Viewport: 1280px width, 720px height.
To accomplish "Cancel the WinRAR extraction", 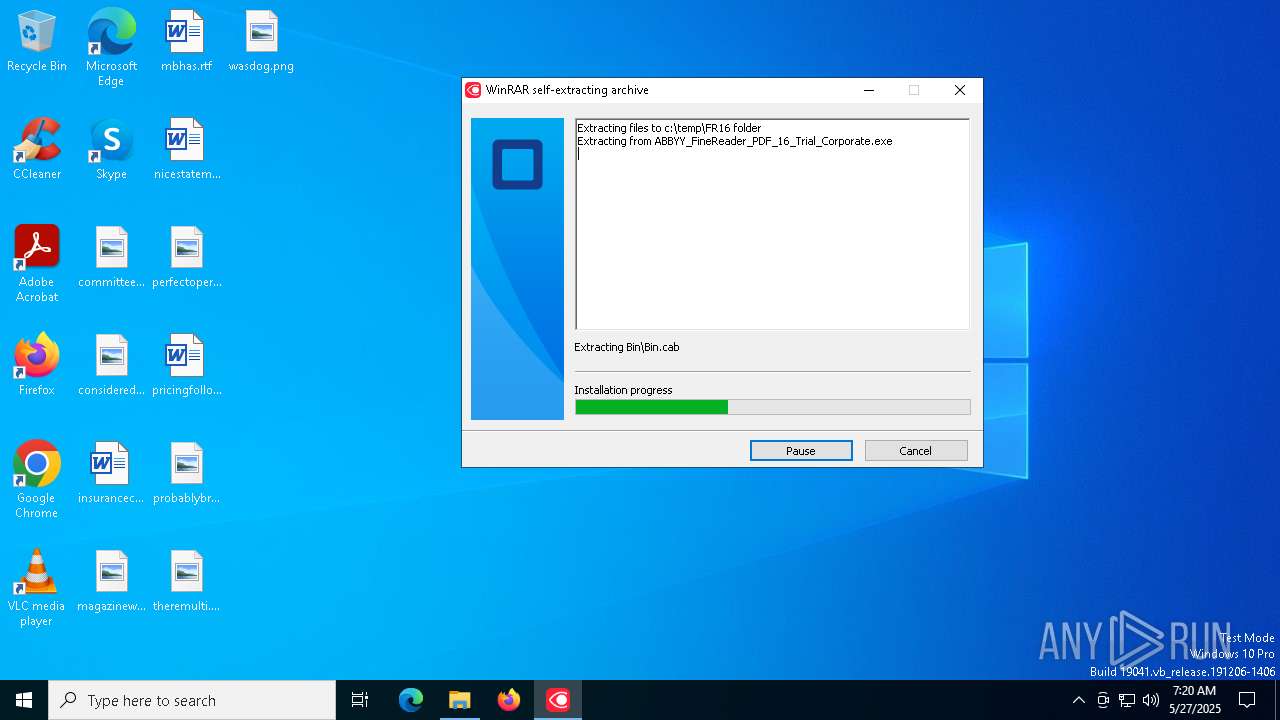I will 916,451.
